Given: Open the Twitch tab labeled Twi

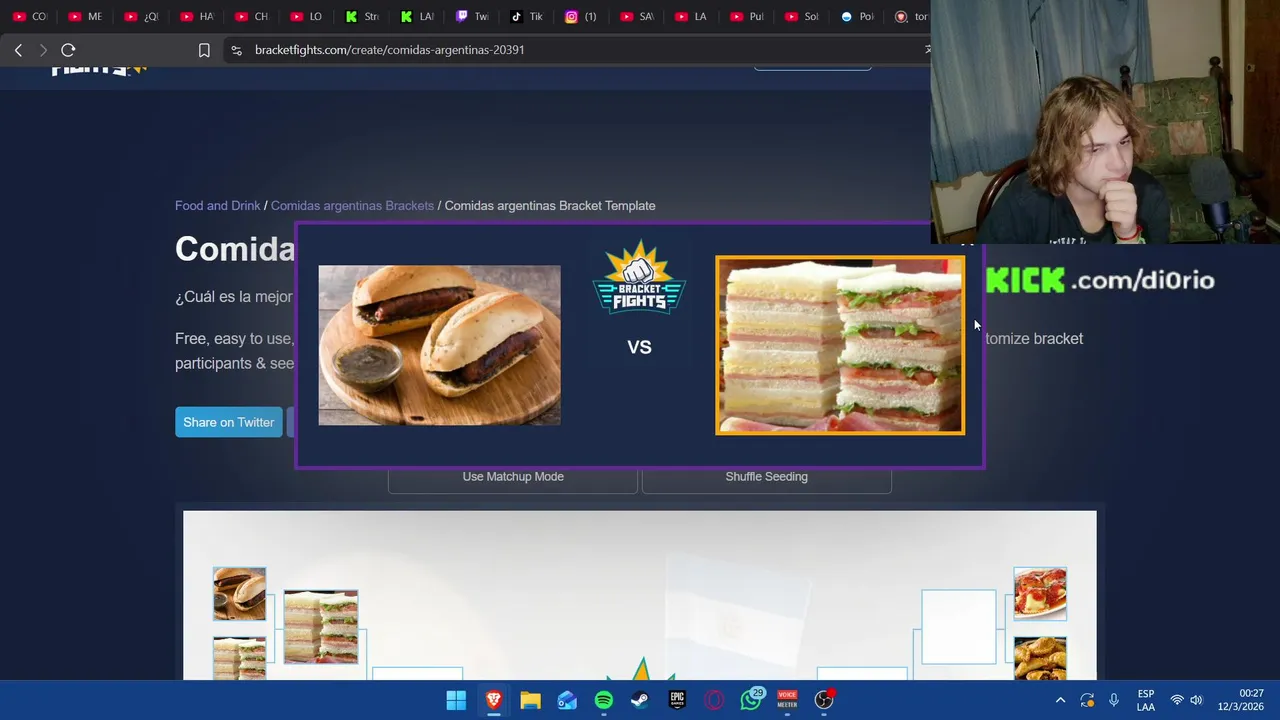Looking at the screenshot, I should pyautogui.click(x=472, y=16).
